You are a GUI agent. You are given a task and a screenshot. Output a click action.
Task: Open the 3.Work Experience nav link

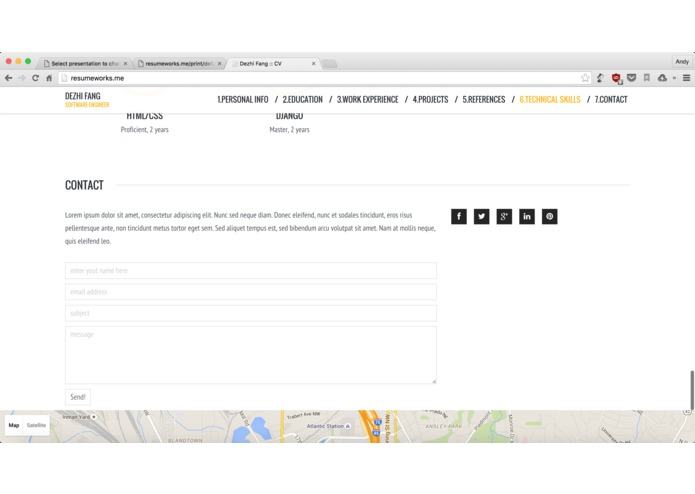tap(367, 100)
